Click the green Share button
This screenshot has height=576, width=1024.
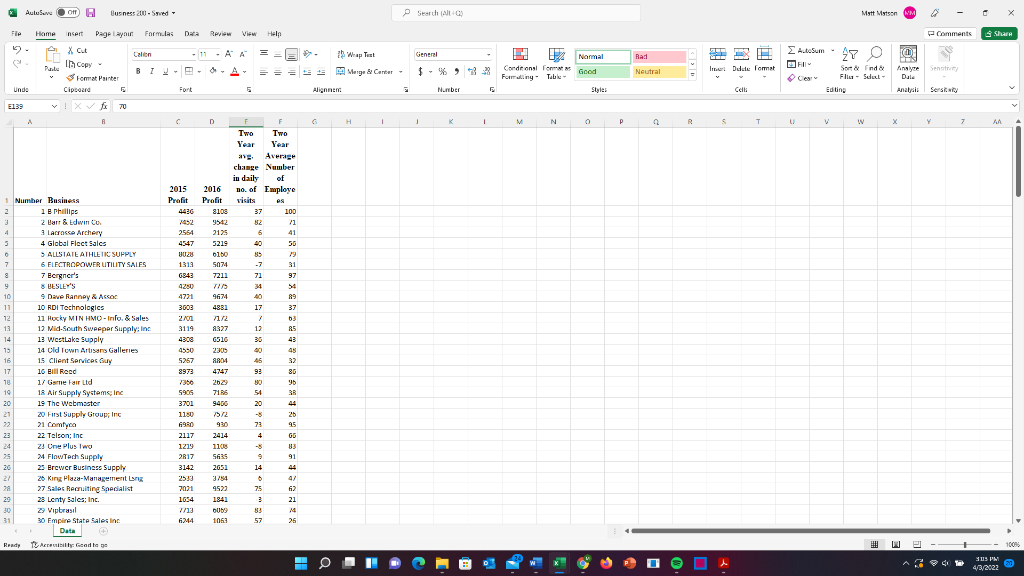pos(999,32)
